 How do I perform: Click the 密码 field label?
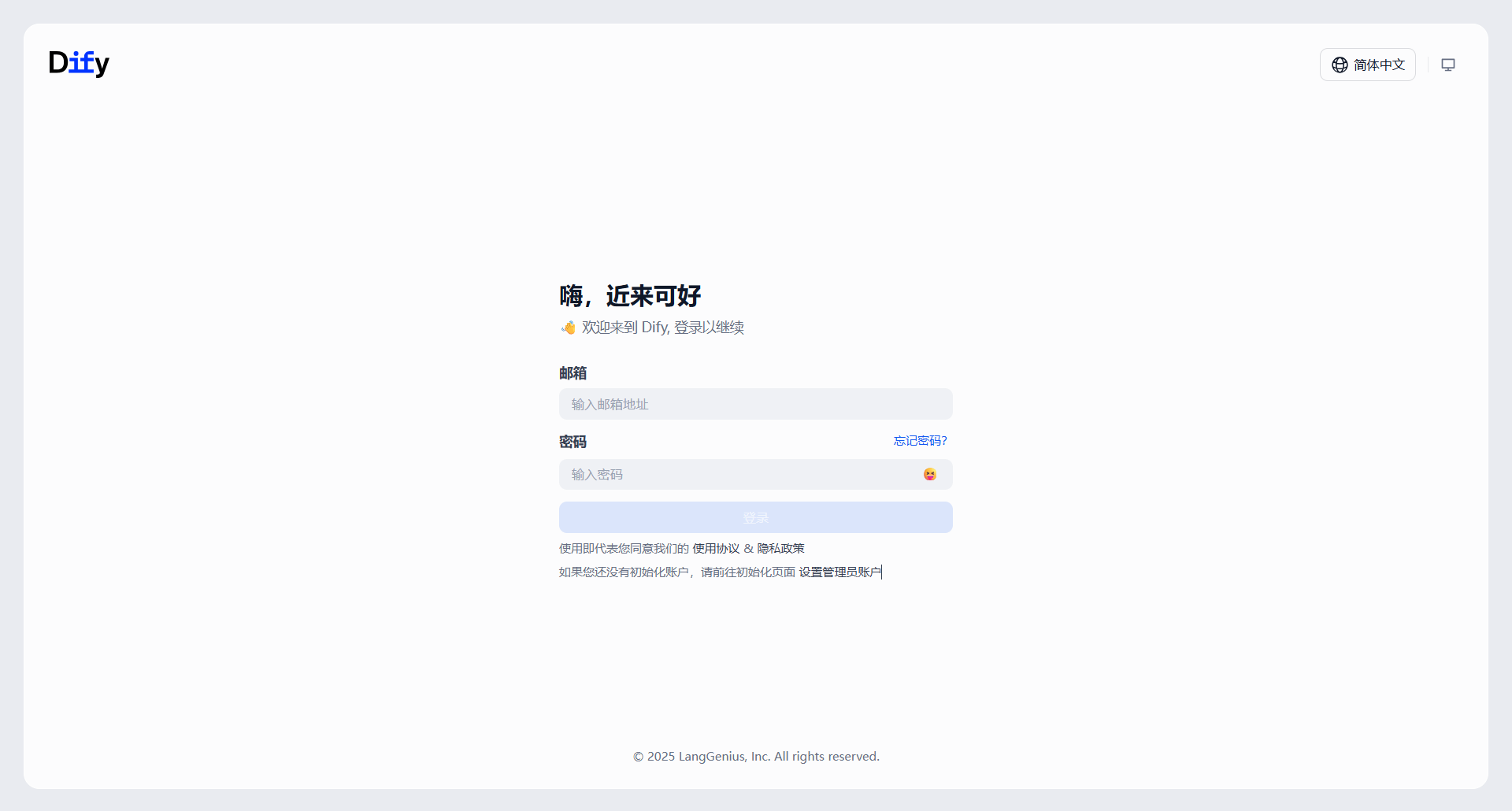click(x=573, y=442)
